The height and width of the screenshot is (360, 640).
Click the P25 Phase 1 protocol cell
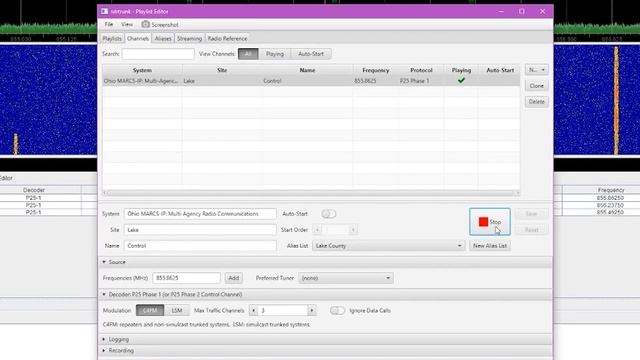pos(415,81)
